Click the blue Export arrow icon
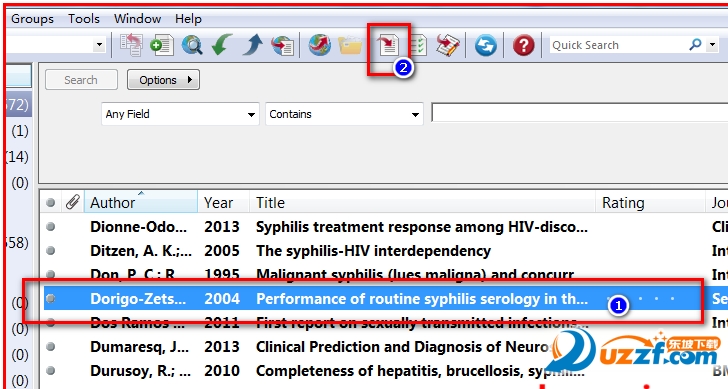This screenshot has height=389, width=728. (252, 45)
